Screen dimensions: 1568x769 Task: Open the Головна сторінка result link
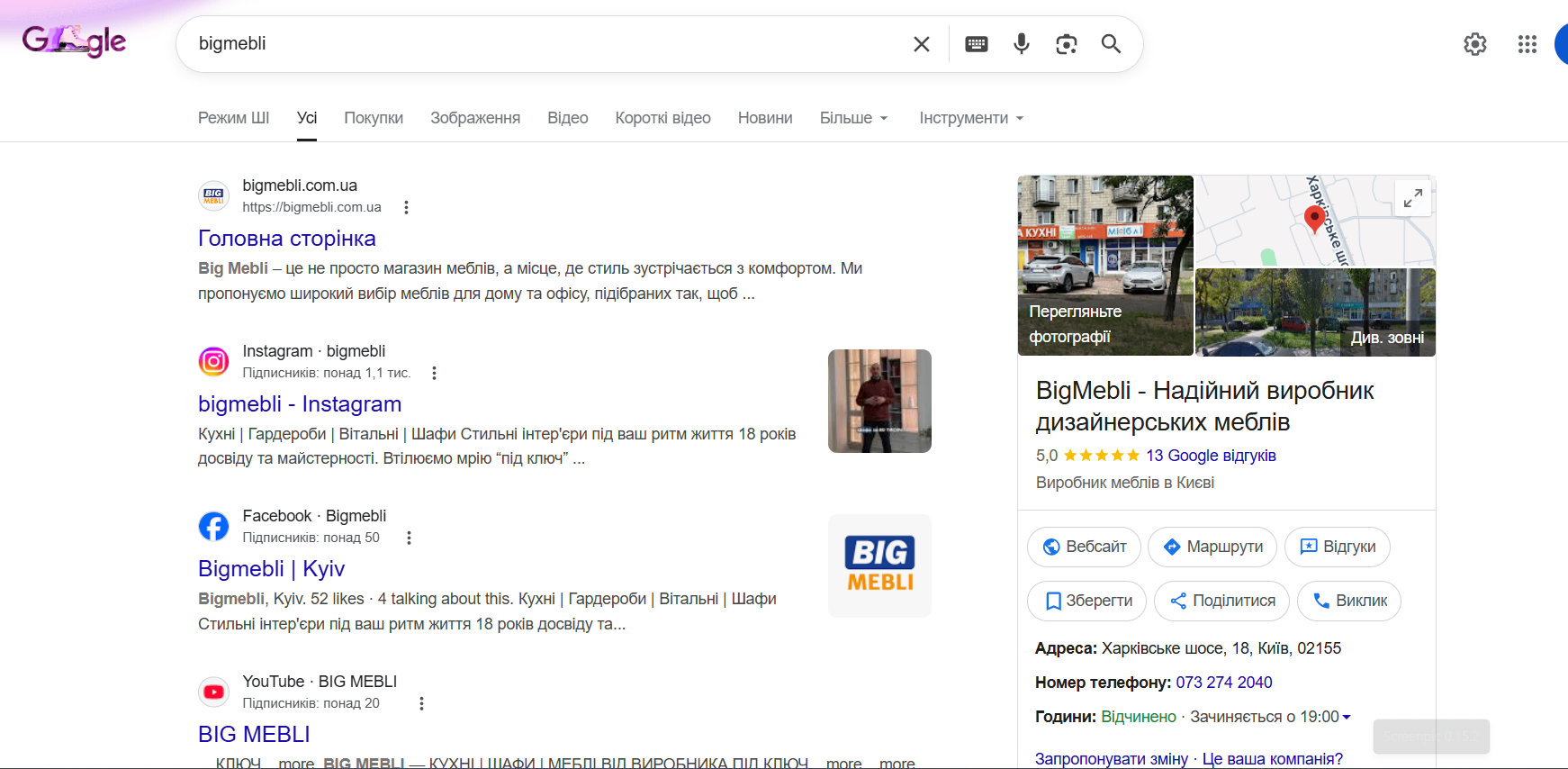[x=287, y=239]
